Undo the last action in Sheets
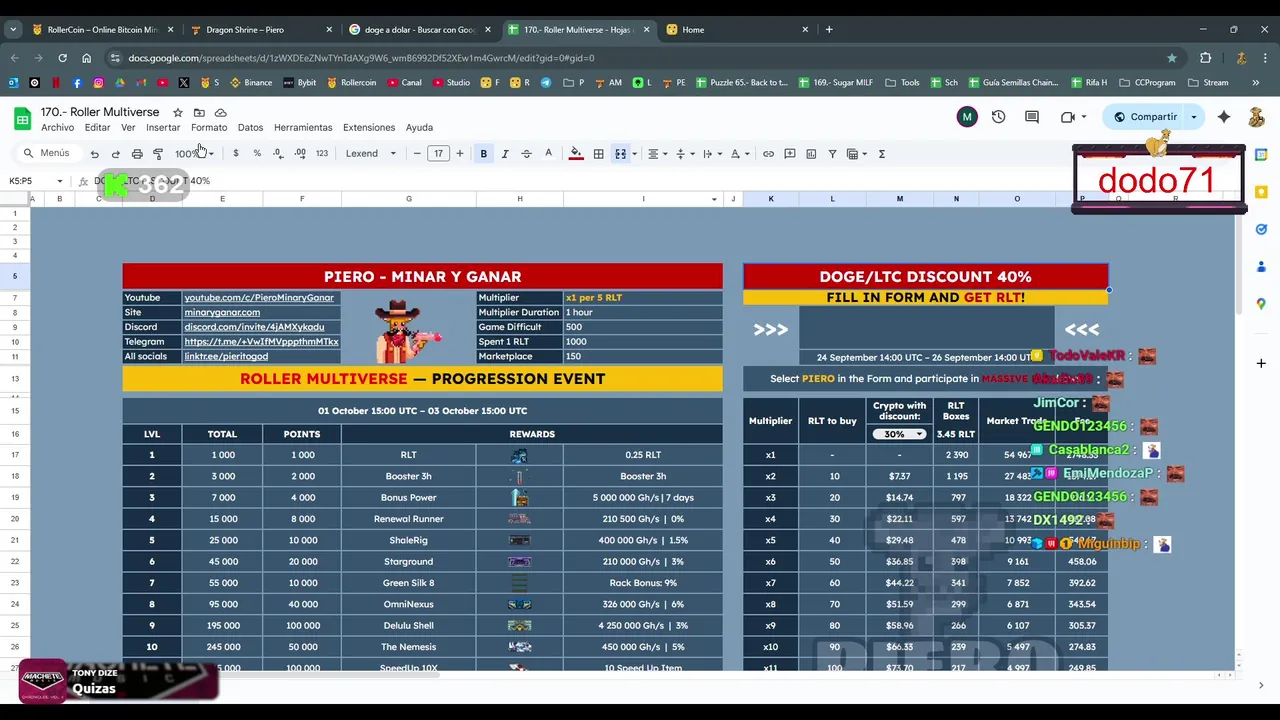The image size is (1280, 720). coord(94,154)
